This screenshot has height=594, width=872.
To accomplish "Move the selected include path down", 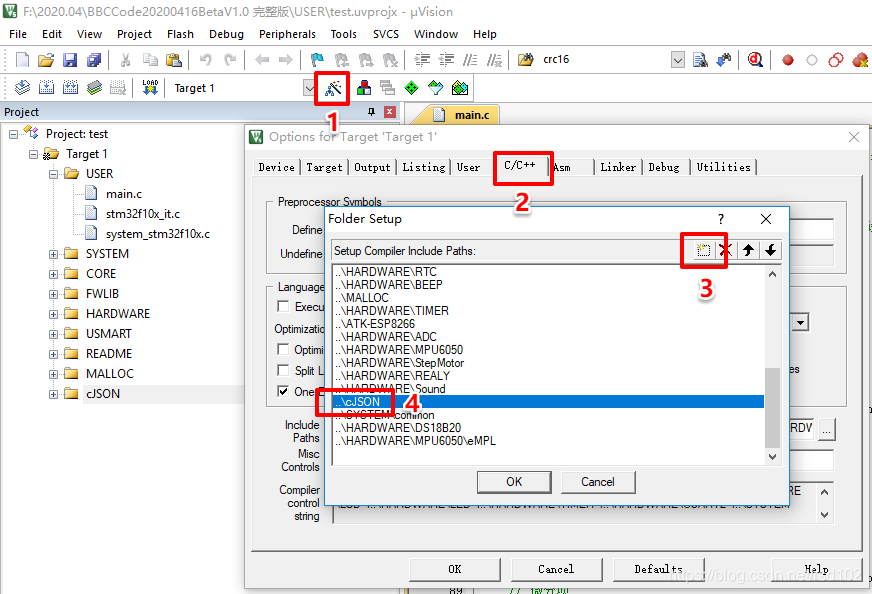I will point(770,250).
